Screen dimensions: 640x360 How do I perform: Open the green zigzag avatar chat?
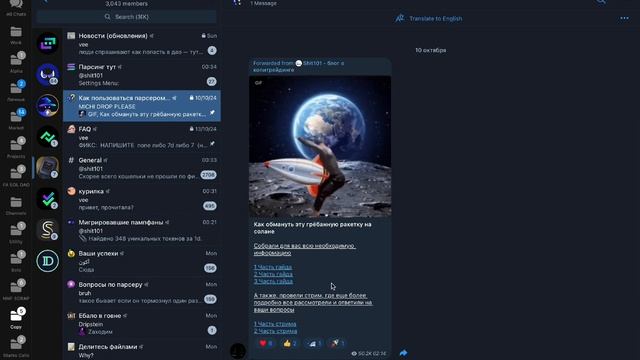point(48,136)
